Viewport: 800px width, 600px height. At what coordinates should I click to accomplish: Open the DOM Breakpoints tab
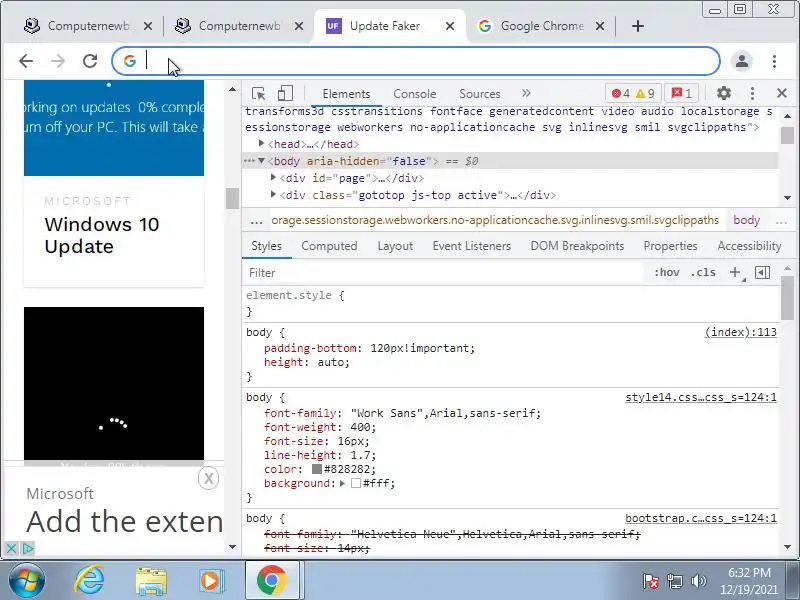[577, 246]
